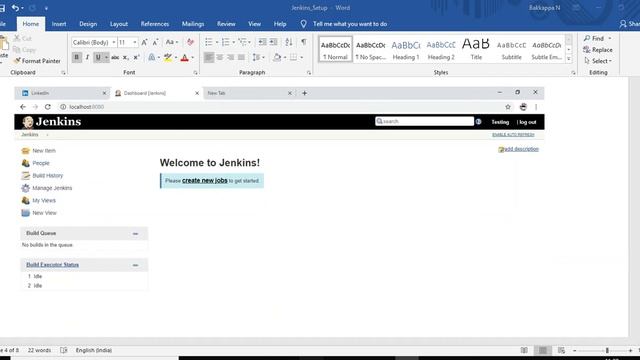Image resolution: width=640 pixels, height=360 pixels.
Task: Click the Numbering list icon
Action: coord(225,42)
